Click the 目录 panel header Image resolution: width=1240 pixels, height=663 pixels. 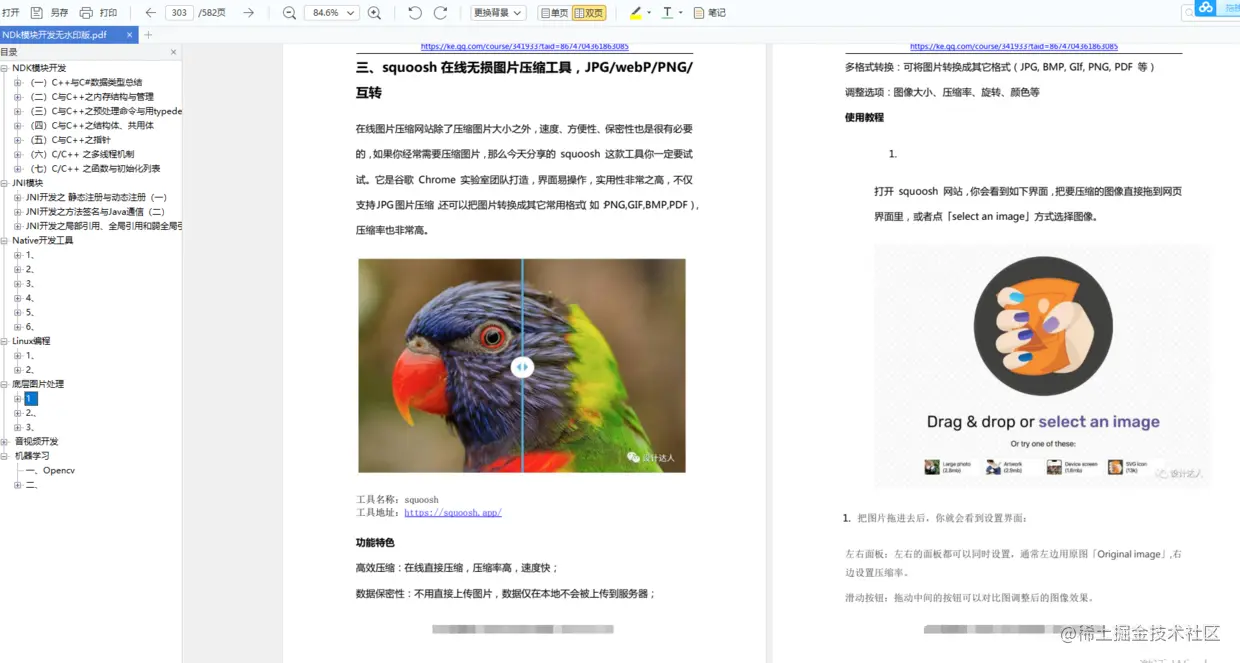[90, 52]
